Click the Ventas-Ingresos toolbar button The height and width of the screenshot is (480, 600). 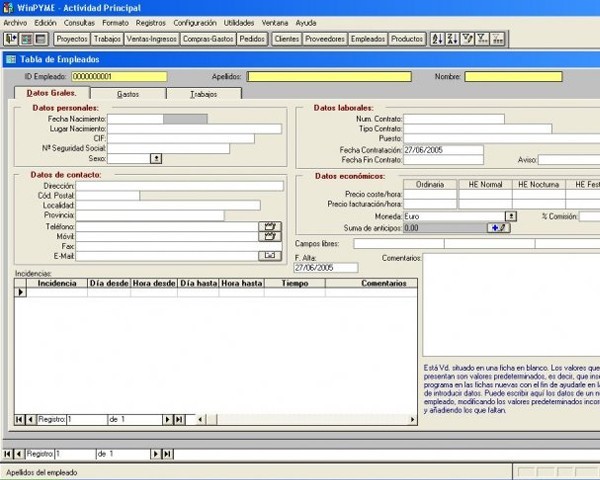152,39
